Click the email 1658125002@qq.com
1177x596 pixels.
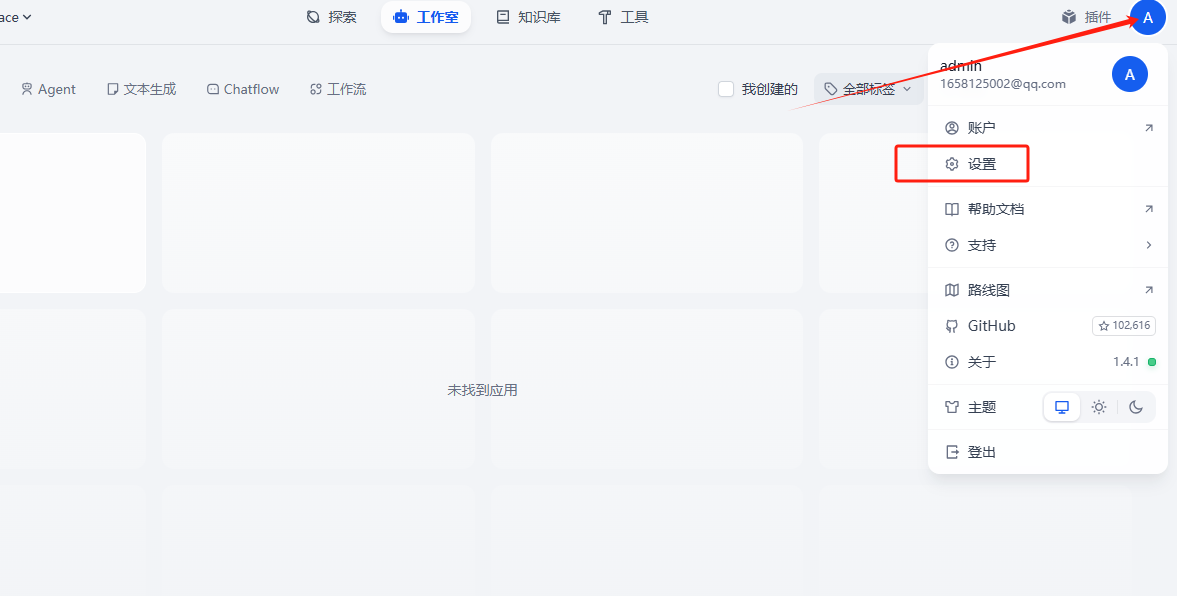pos(1003,84)
